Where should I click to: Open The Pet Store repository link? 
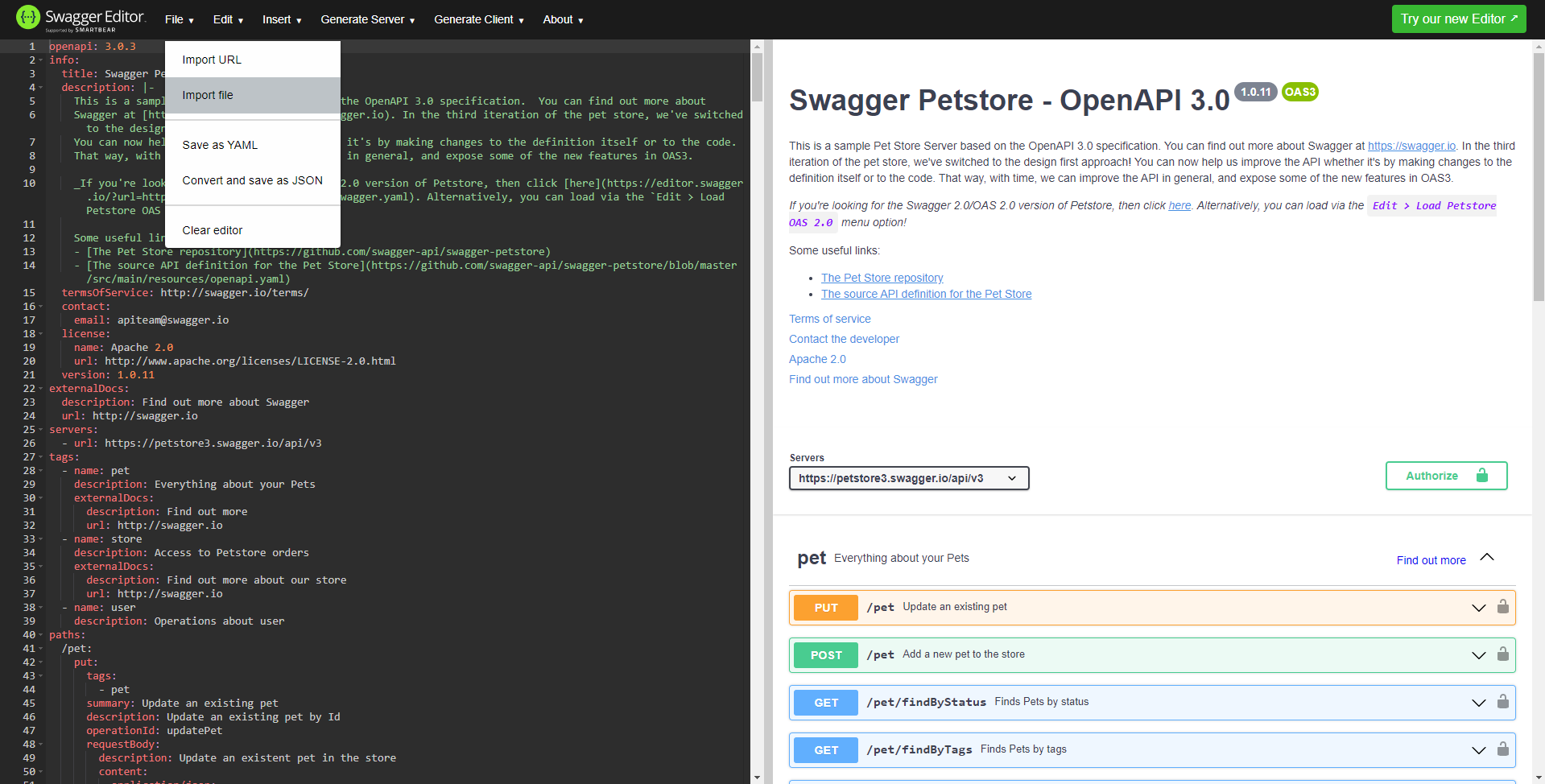tap(882, 278)
